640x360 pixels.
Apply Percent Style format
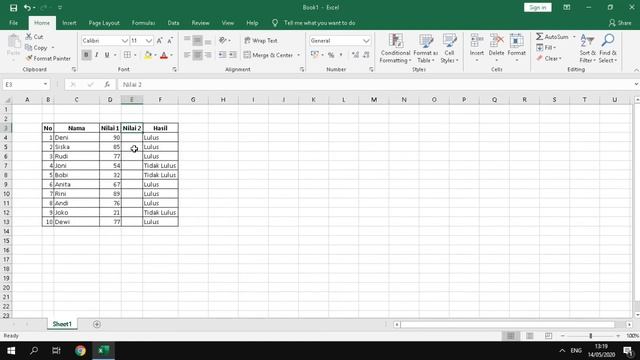point(331,55)
